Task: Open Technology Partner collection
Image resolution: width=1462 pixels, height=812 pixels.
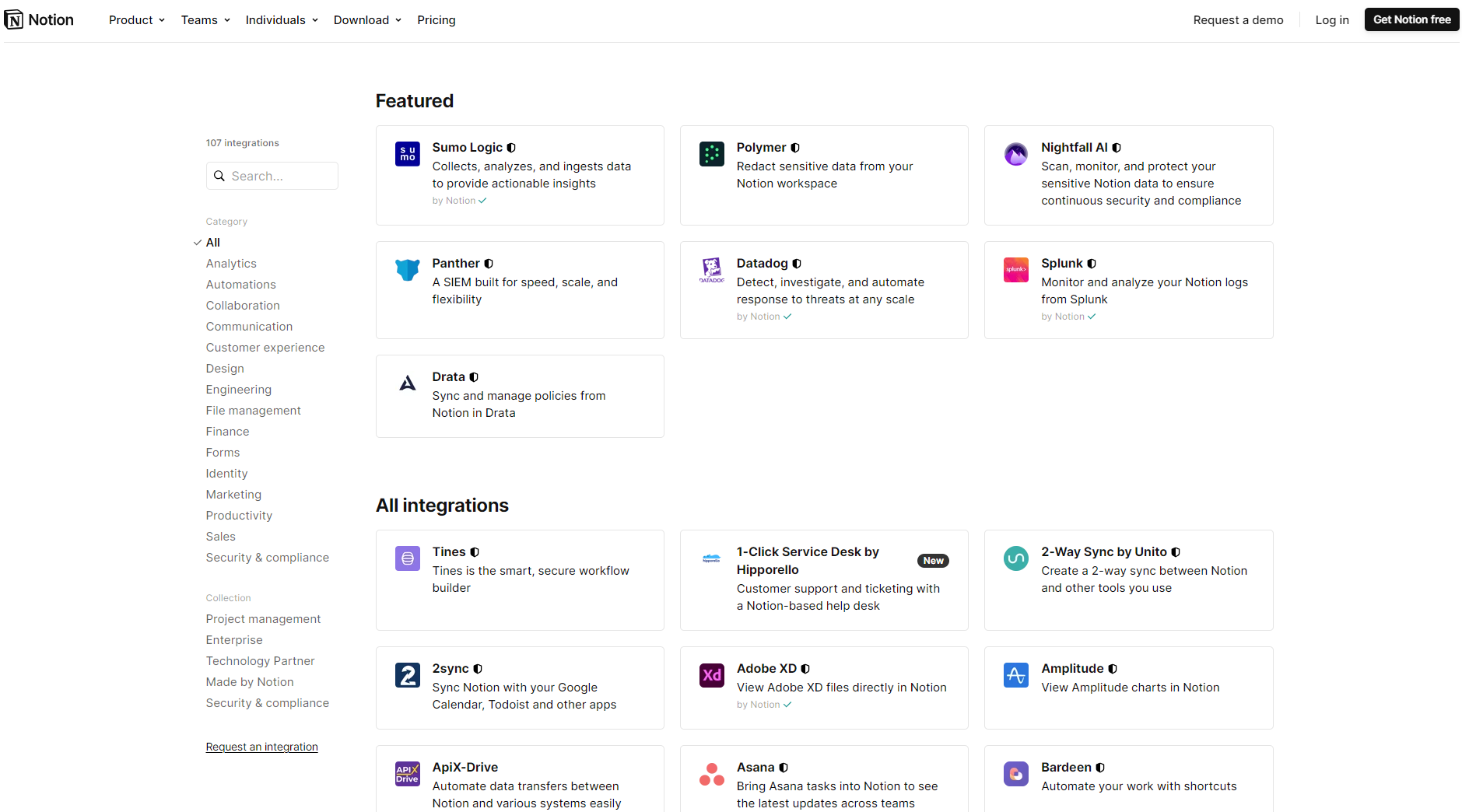Action: pos(260,661)
